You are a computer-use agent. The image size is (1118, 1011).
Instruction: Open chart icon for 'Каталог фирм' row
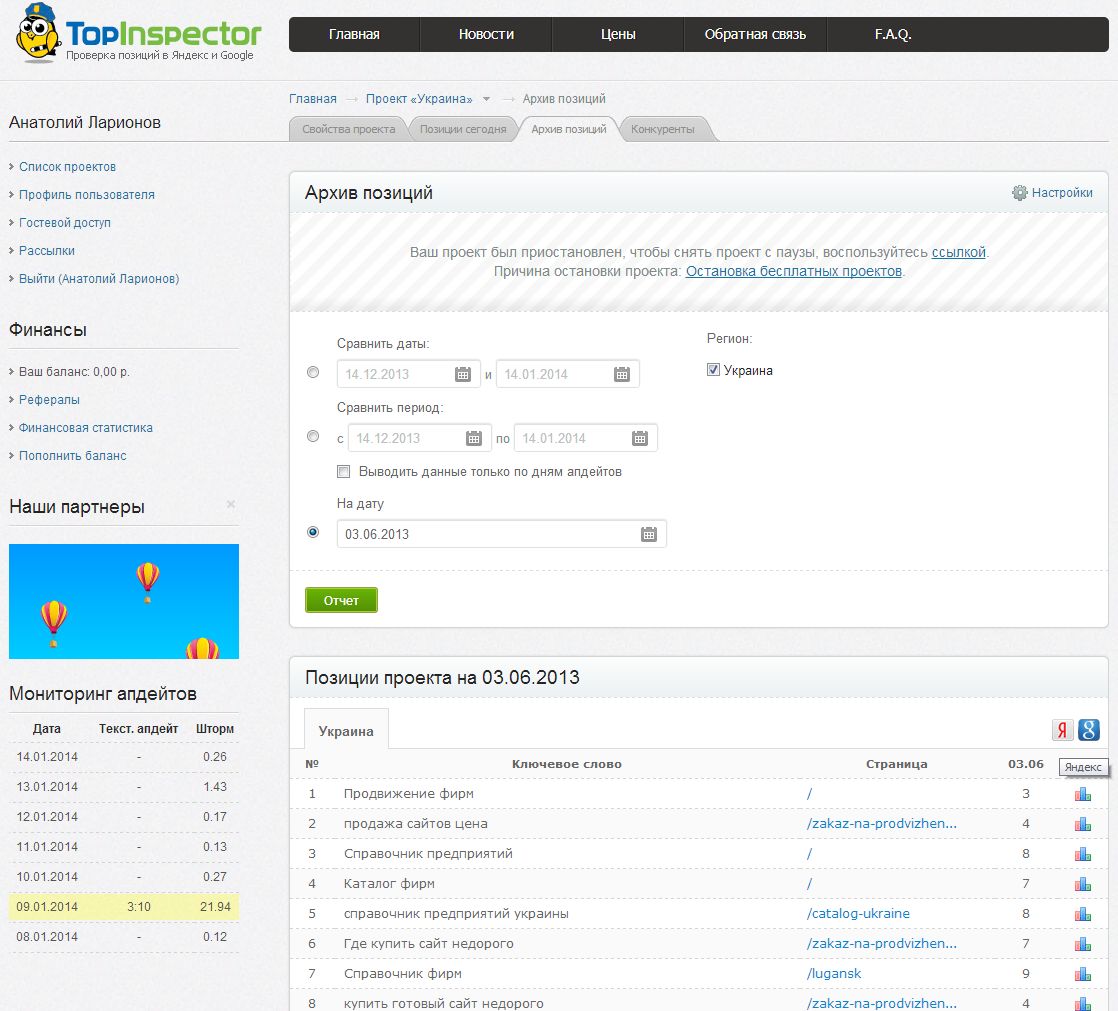pos(1082,884)
